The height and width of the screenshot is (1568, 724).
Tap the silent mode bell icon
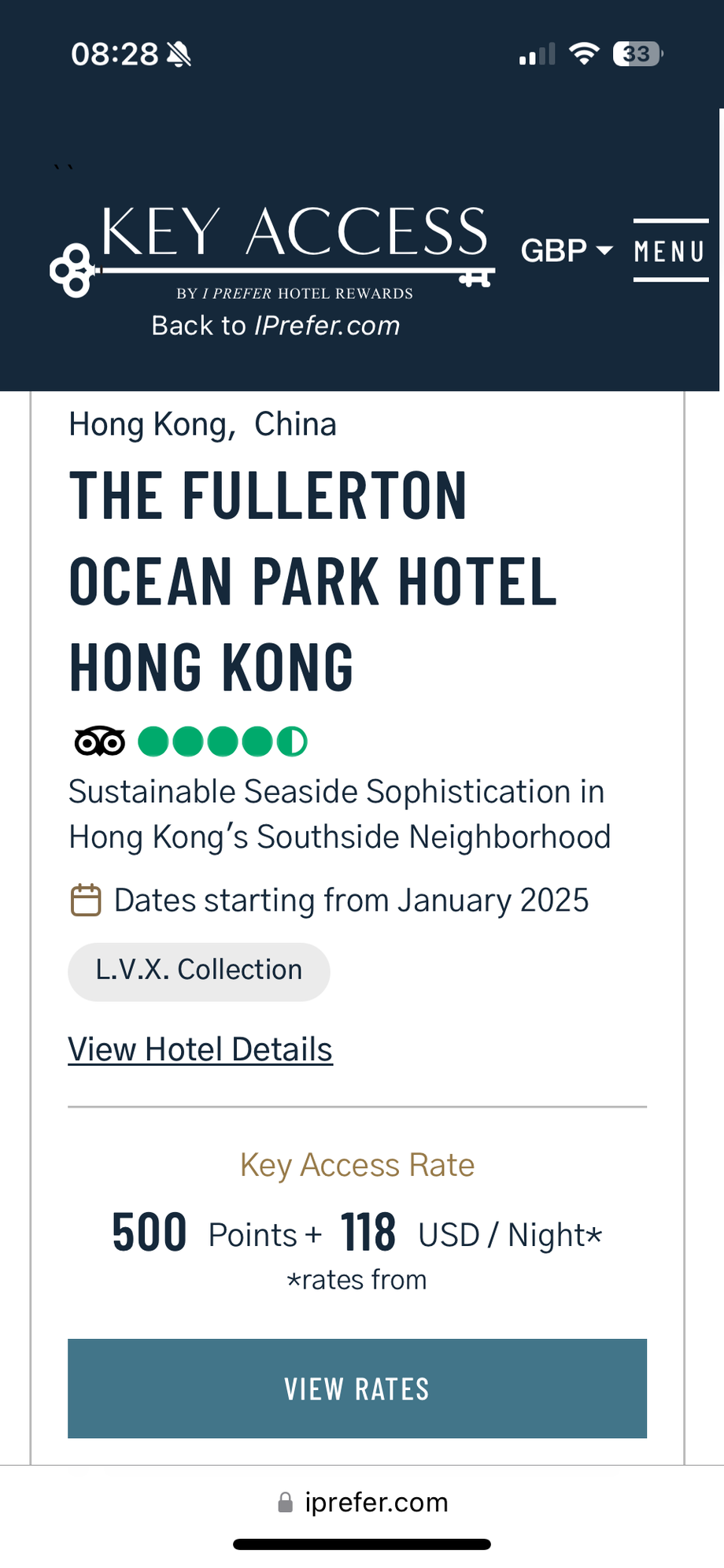[179, 54]
